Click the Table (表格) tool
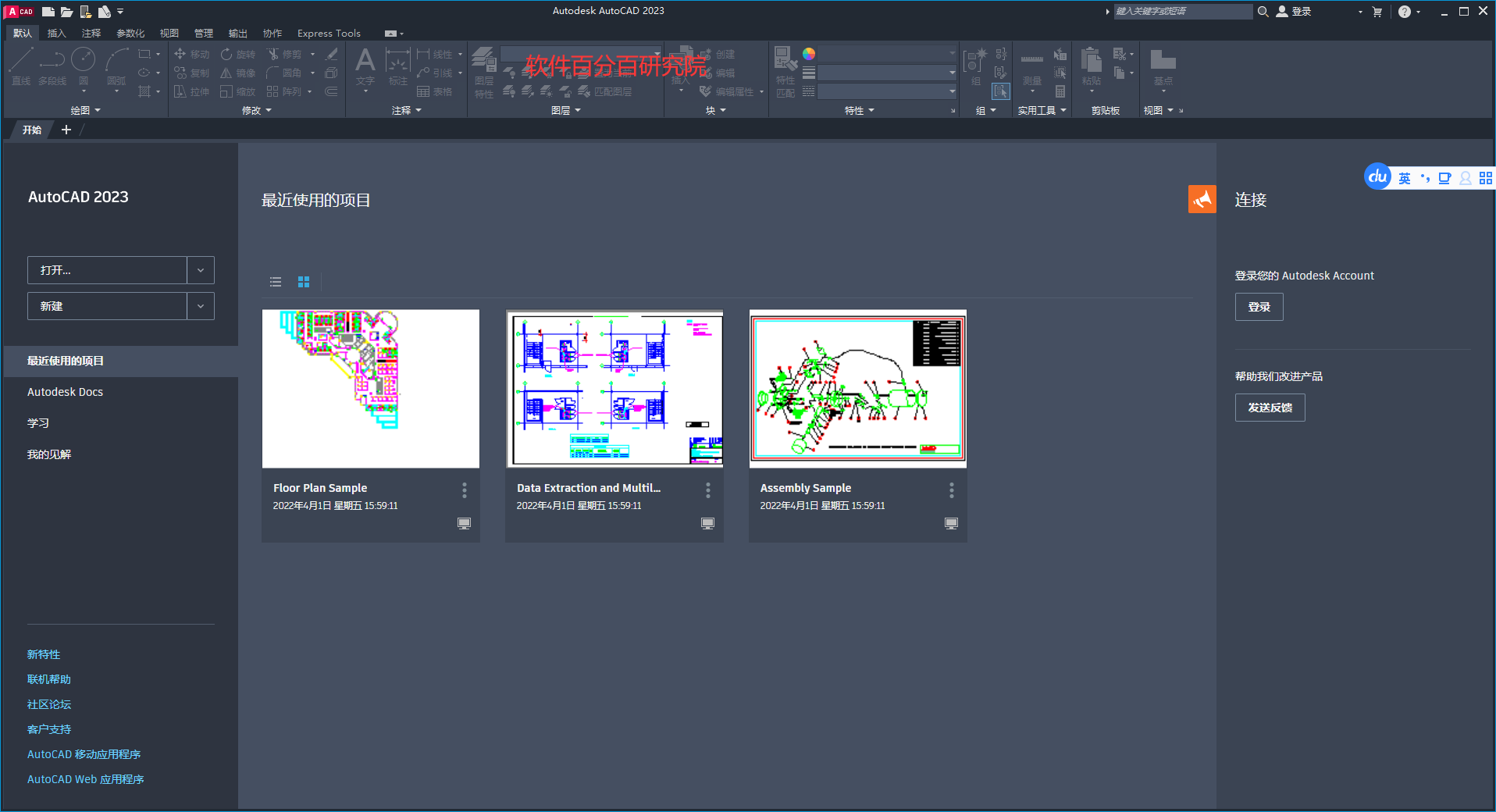The height and width of the screenshot is (812, 1496). tap(435, 91)
